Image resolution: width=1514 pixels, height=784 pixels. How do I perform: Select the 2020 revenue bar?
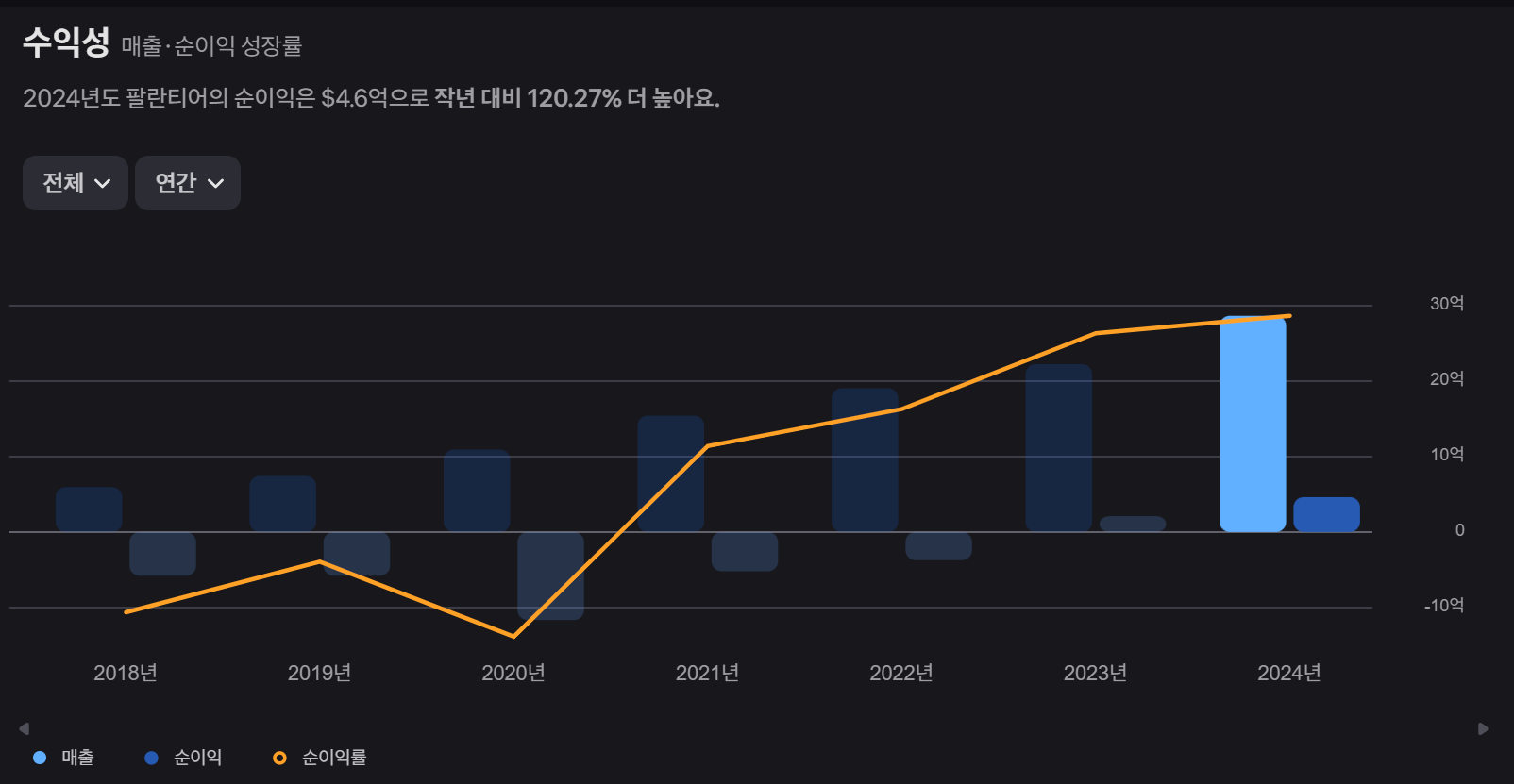(x=477, y=491)
